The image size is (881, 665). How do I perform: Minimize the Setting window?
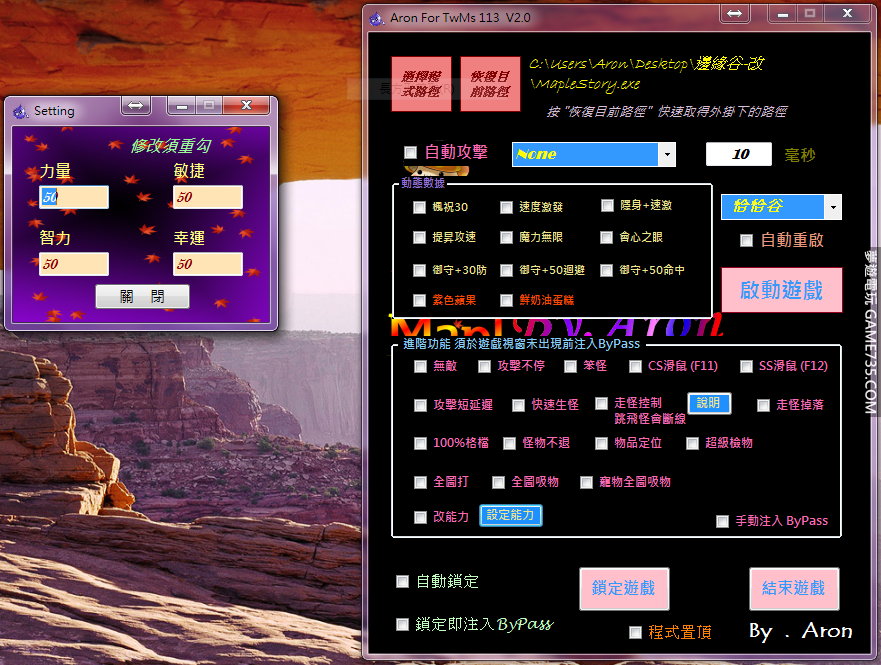[x=181, y=106]
